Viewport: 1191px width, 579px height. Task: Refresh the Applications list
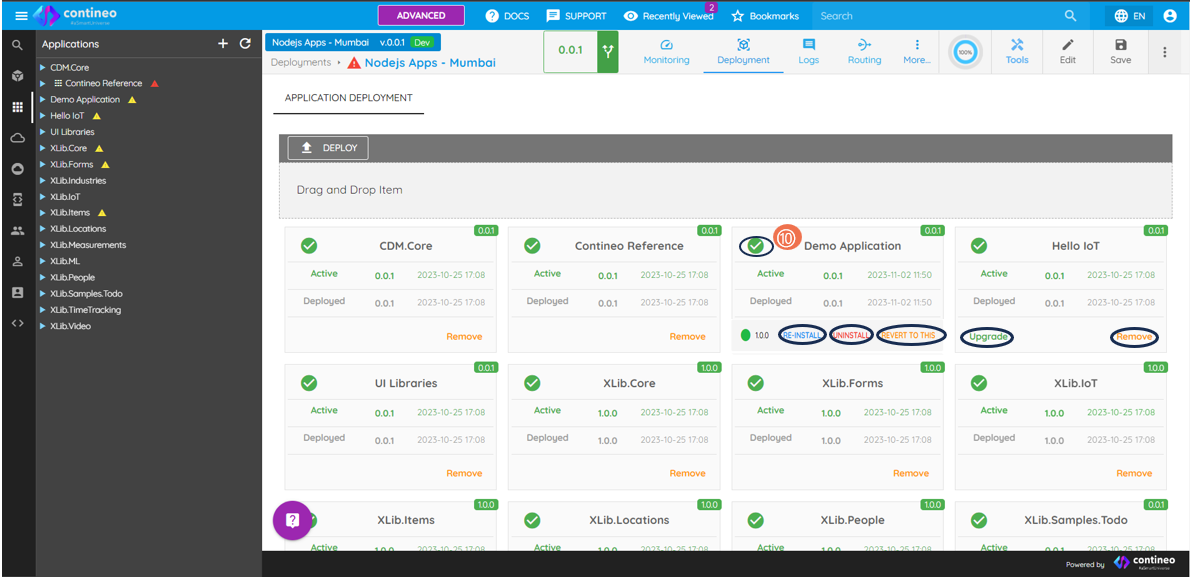pyautogui.click(x=245, y=44)
